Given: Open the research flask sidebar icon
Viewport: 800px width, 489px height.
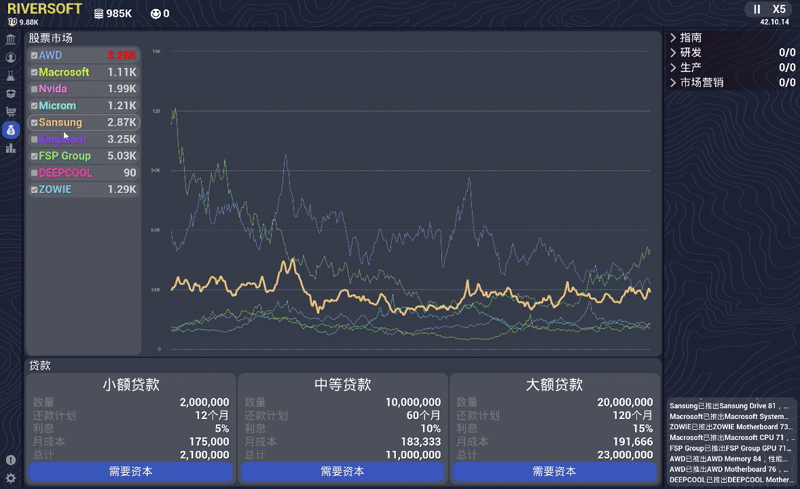Looking at the screenshot, I should coord(10,76).
